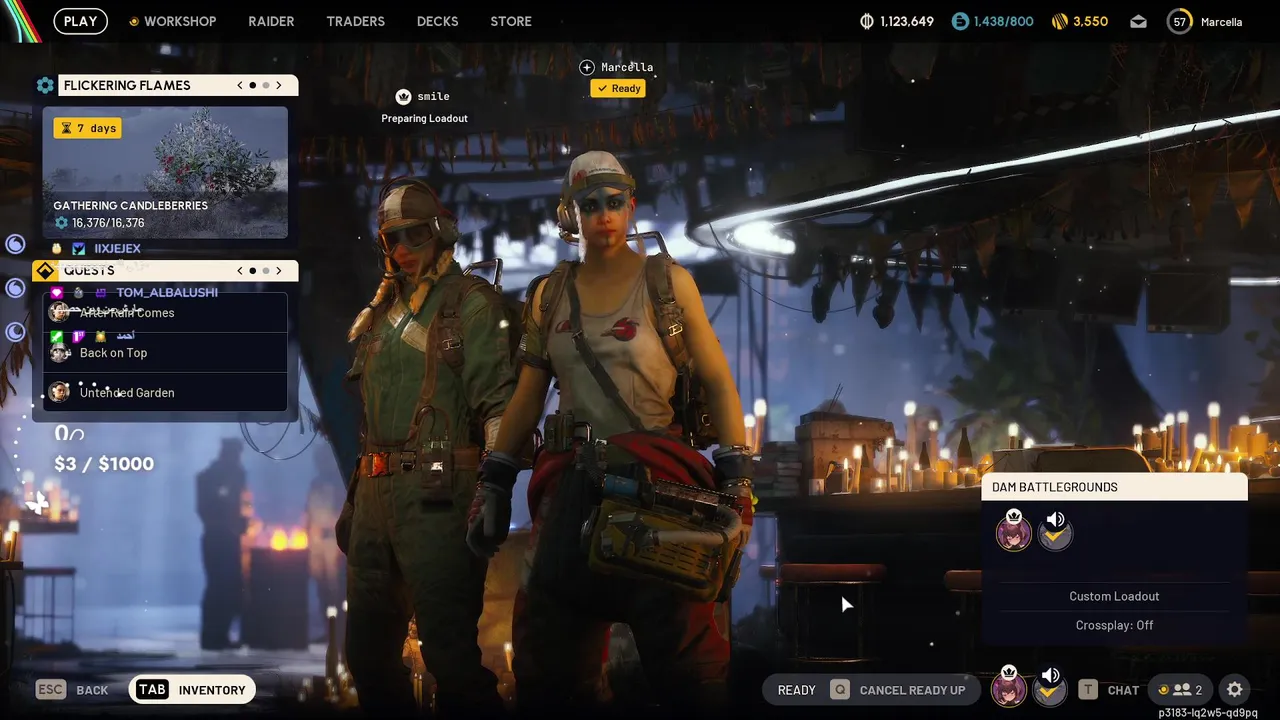Viewport: 1280px width, 720px height.
Task: Toggle bottom bar voice speaker icon
Action: point(1051,676)
